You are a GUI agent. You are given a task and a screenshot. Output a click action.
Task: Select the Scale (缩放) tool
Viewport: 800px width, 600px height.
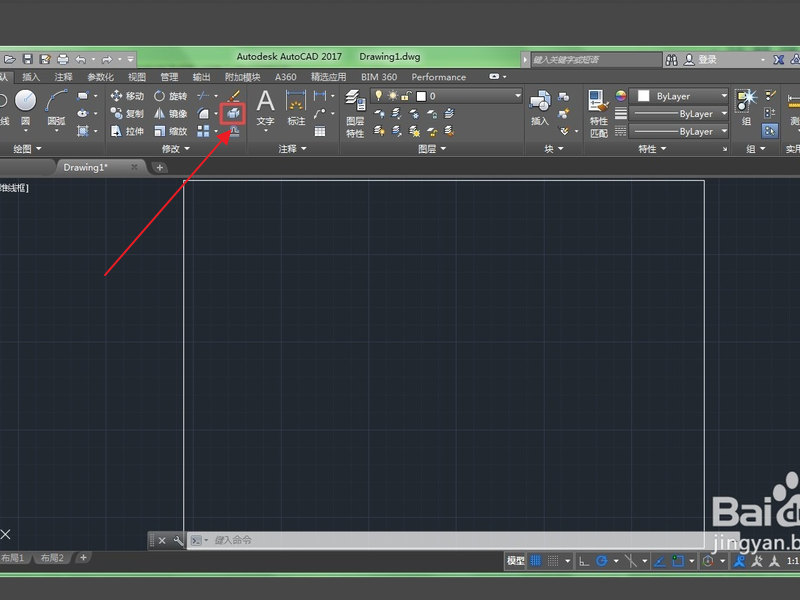click(x=170, y=131)
